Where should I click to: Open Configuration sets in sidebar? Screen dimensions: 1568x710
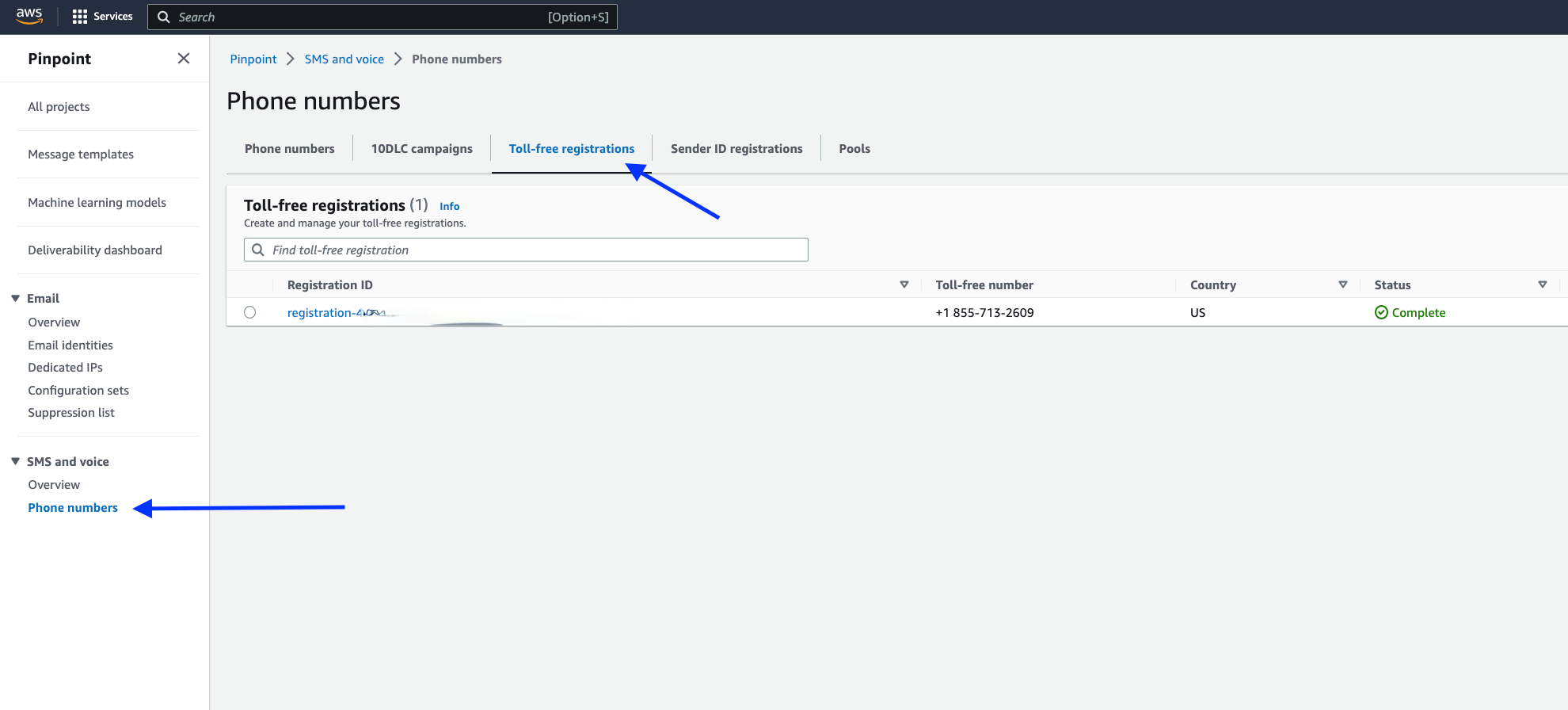tap(78, 391)
